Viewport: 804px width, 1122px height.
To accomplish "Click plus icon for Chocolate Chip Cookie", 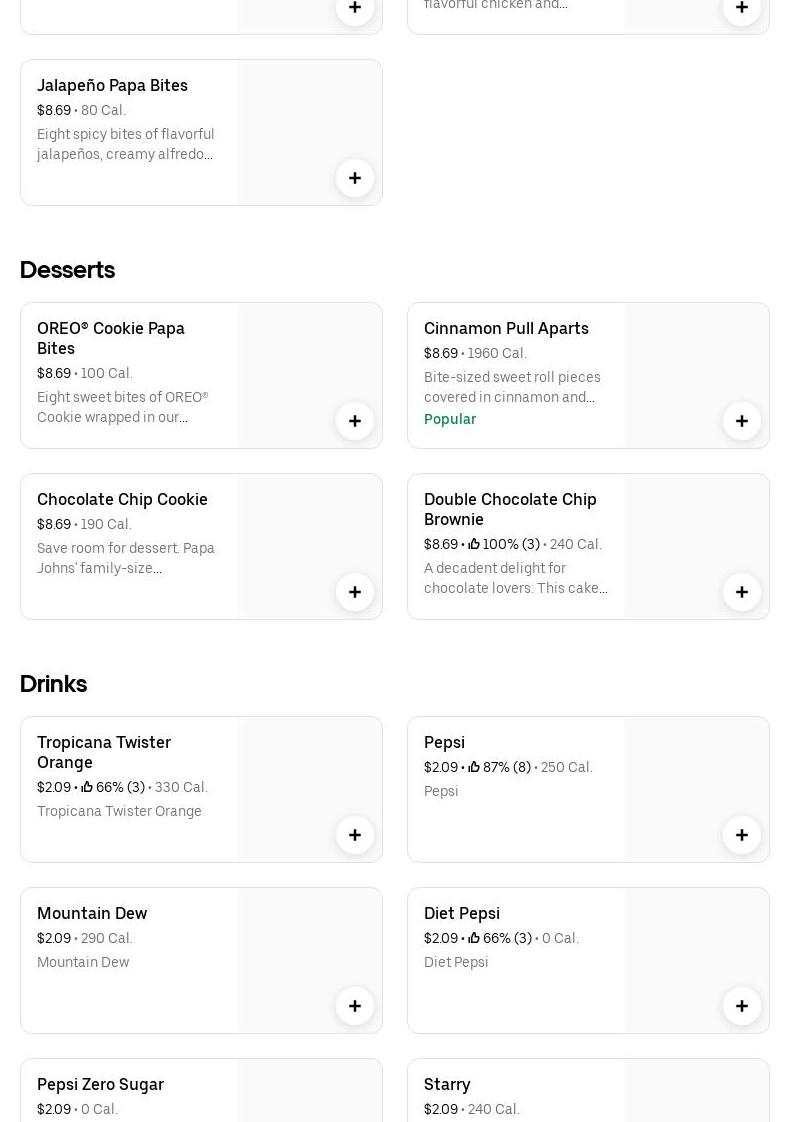I will (355, 592).
